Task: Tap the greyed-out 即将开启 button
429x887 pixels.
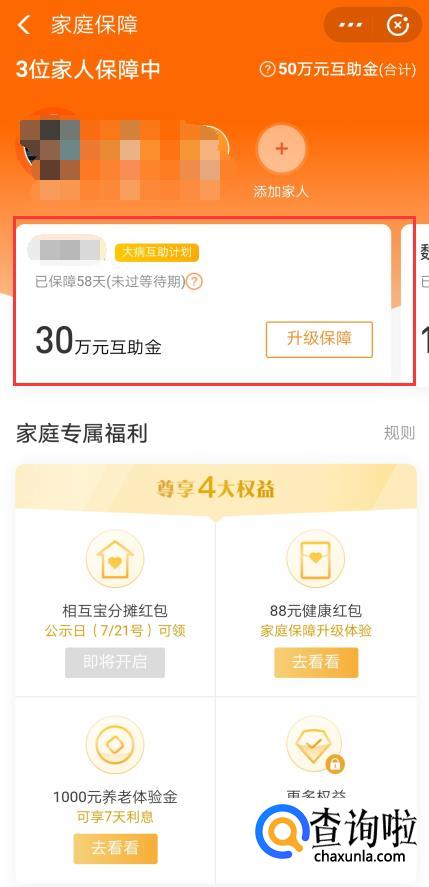Action: point(115,662)
